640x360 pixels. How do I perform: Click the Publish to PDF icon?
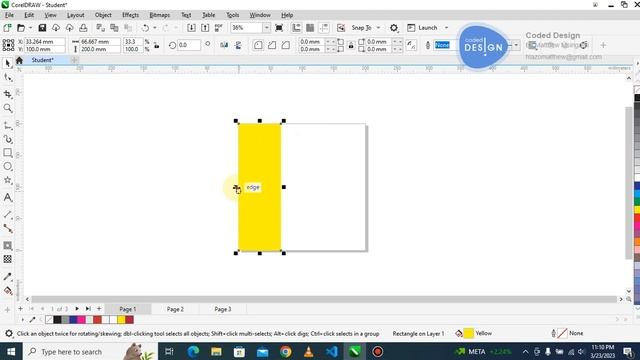click(219, 28)
